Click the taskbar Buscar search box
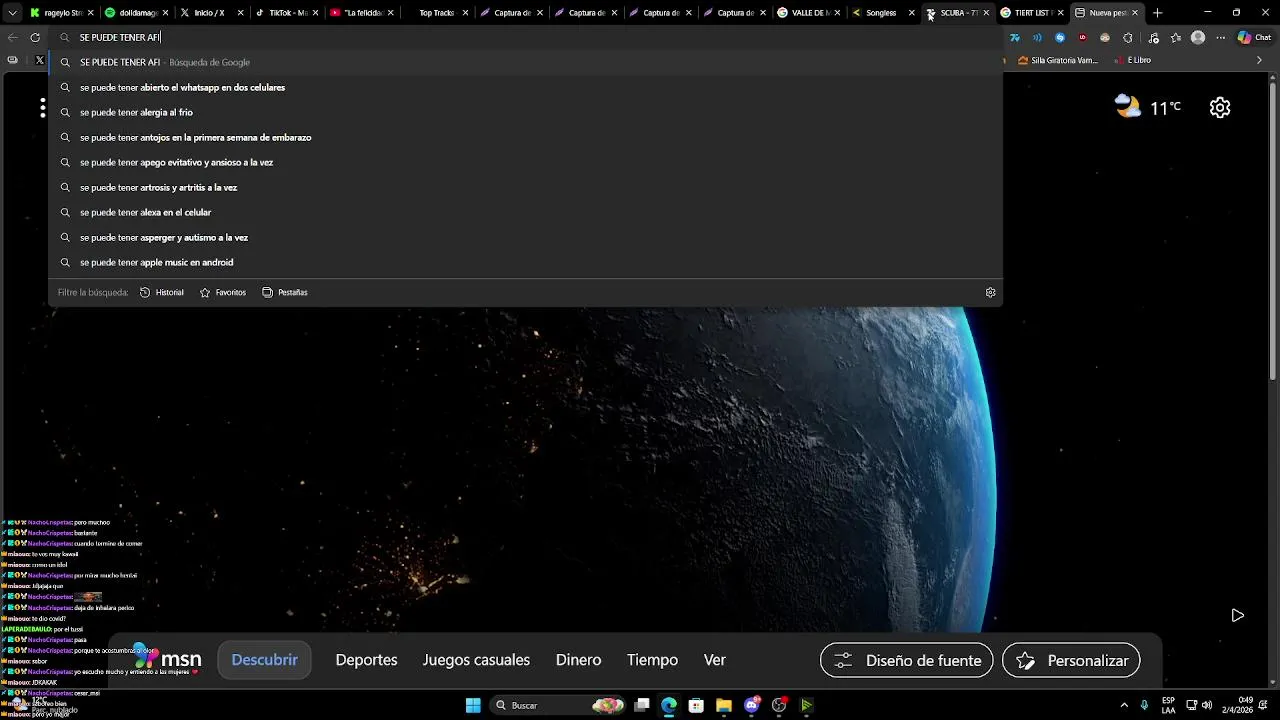1280x720 pixels. (x=560, y=705)
